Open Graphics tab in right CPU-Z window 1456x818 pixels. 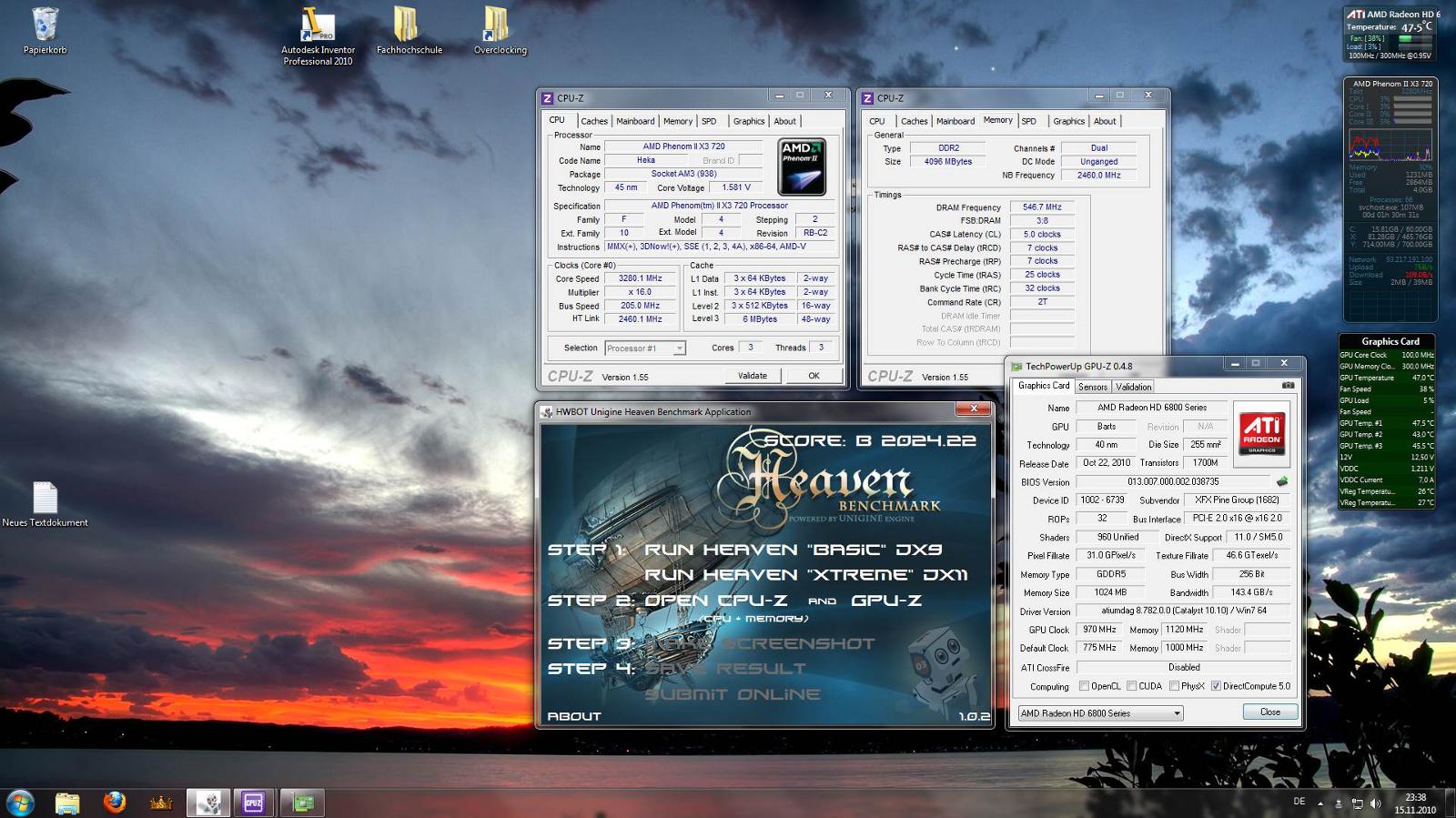1068,121
